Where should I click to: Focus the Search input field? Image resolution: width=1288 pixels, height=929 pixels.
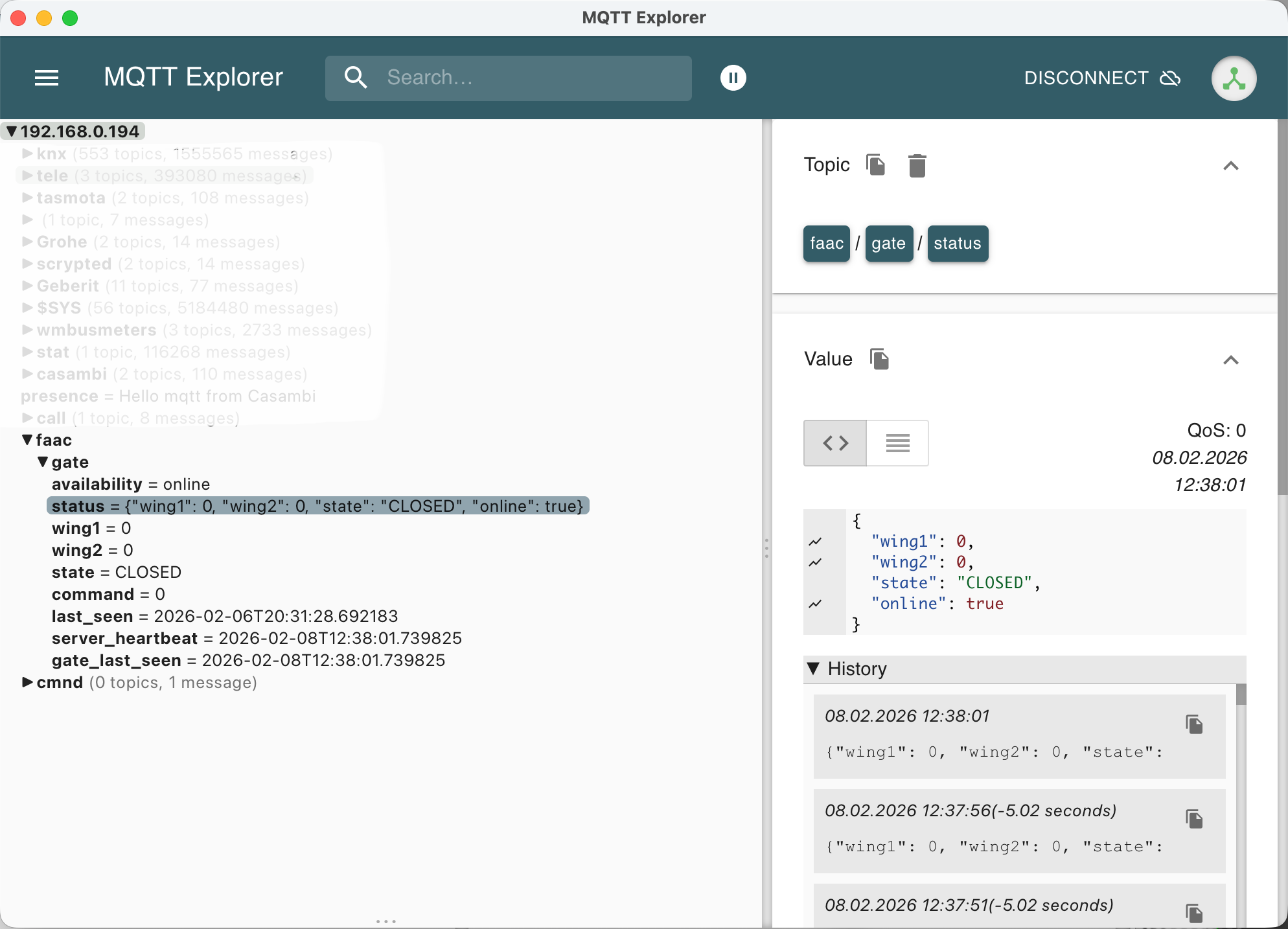point(508,78)
